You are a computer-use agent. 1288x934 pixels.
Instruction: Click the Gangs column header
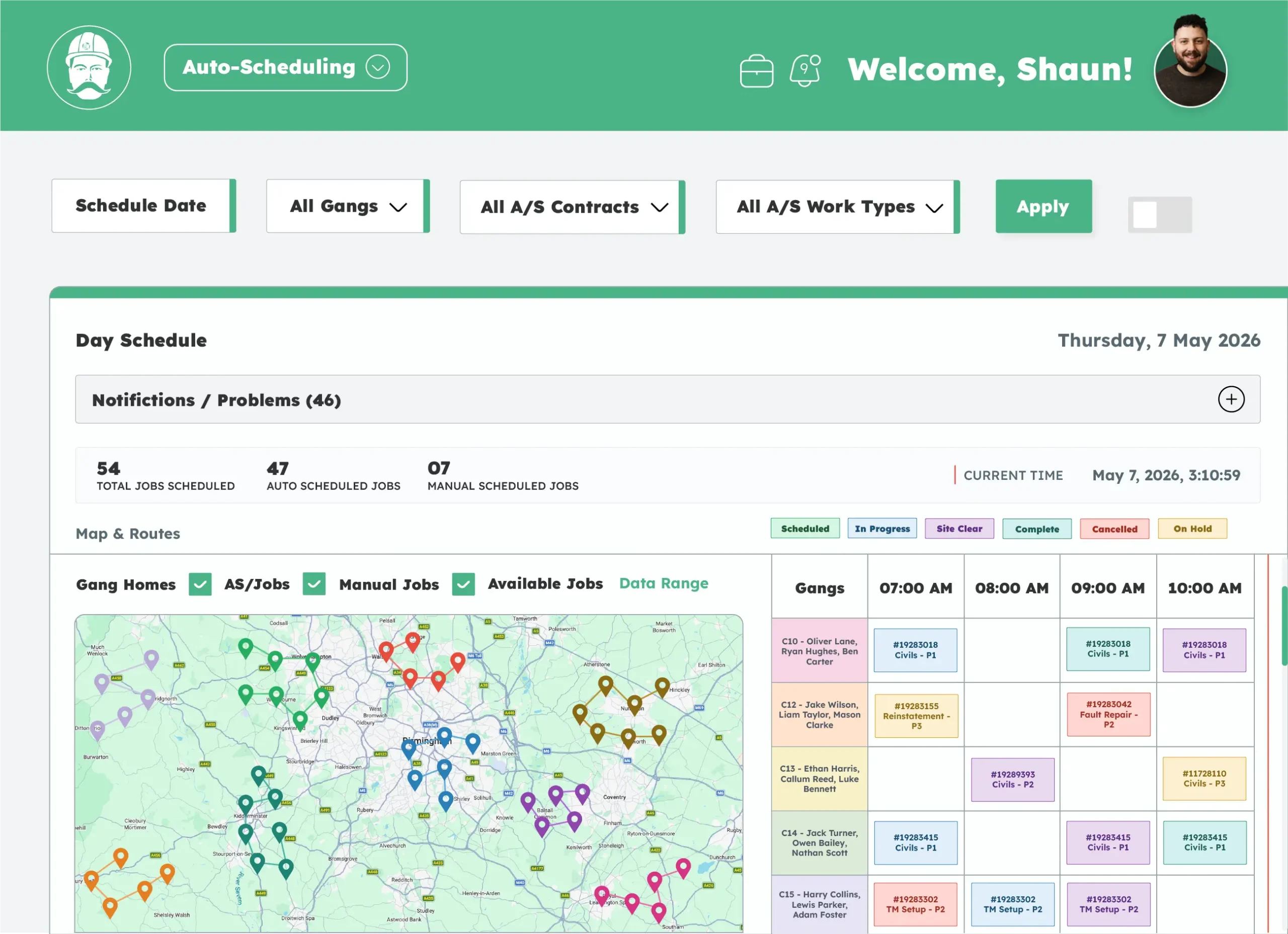[x=820, y=587]
